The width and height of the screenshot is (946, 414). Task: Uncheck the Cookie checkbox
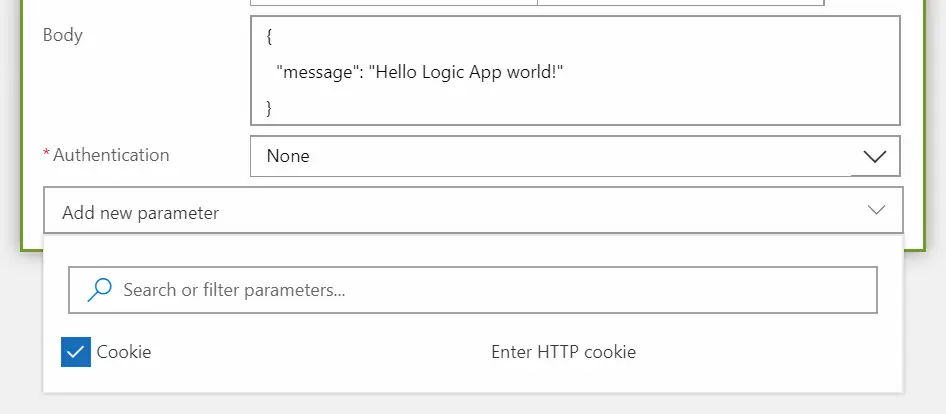point(76,352)
